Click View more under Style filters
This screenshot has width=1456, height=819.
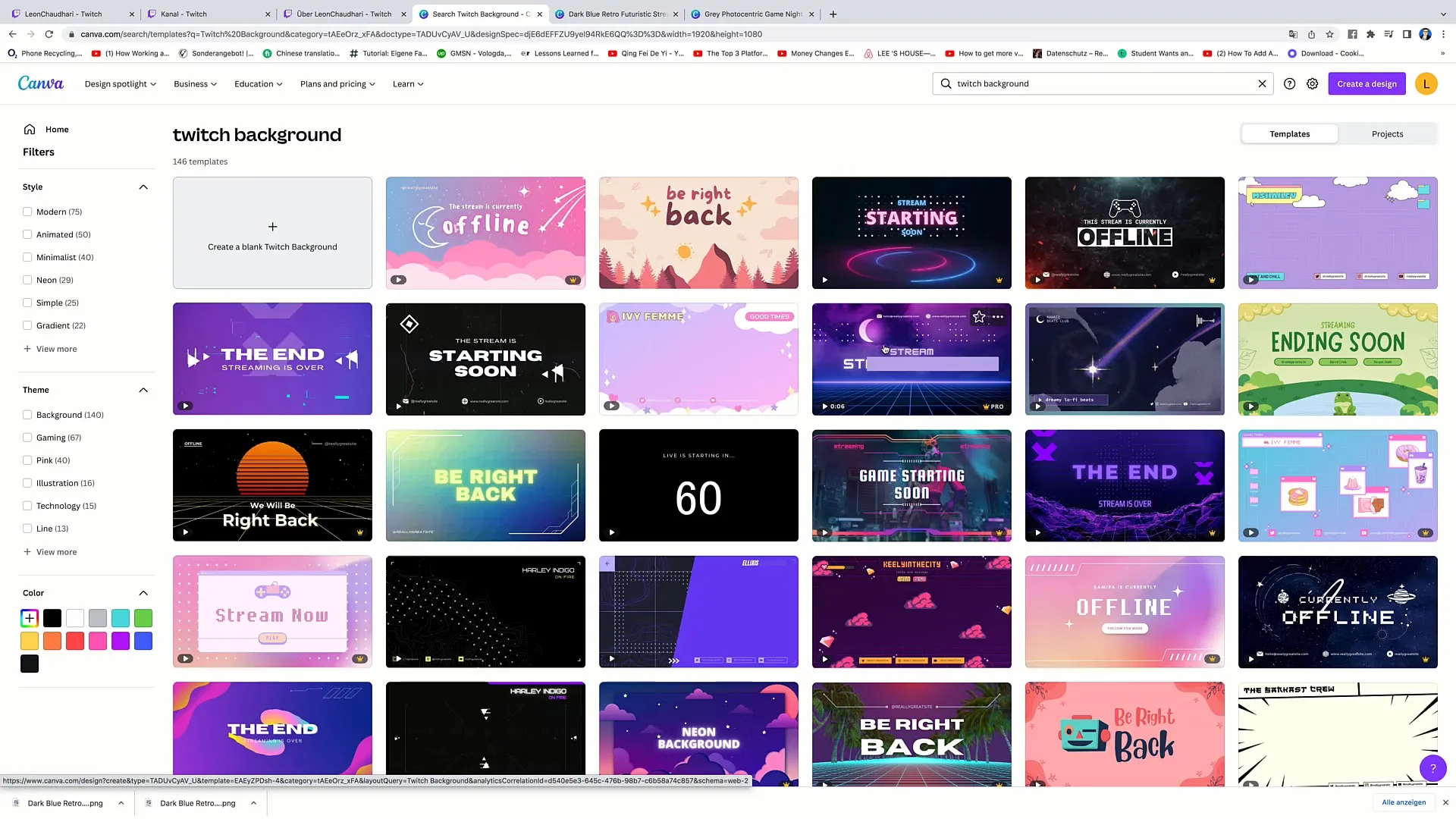(x=57, y=348)
